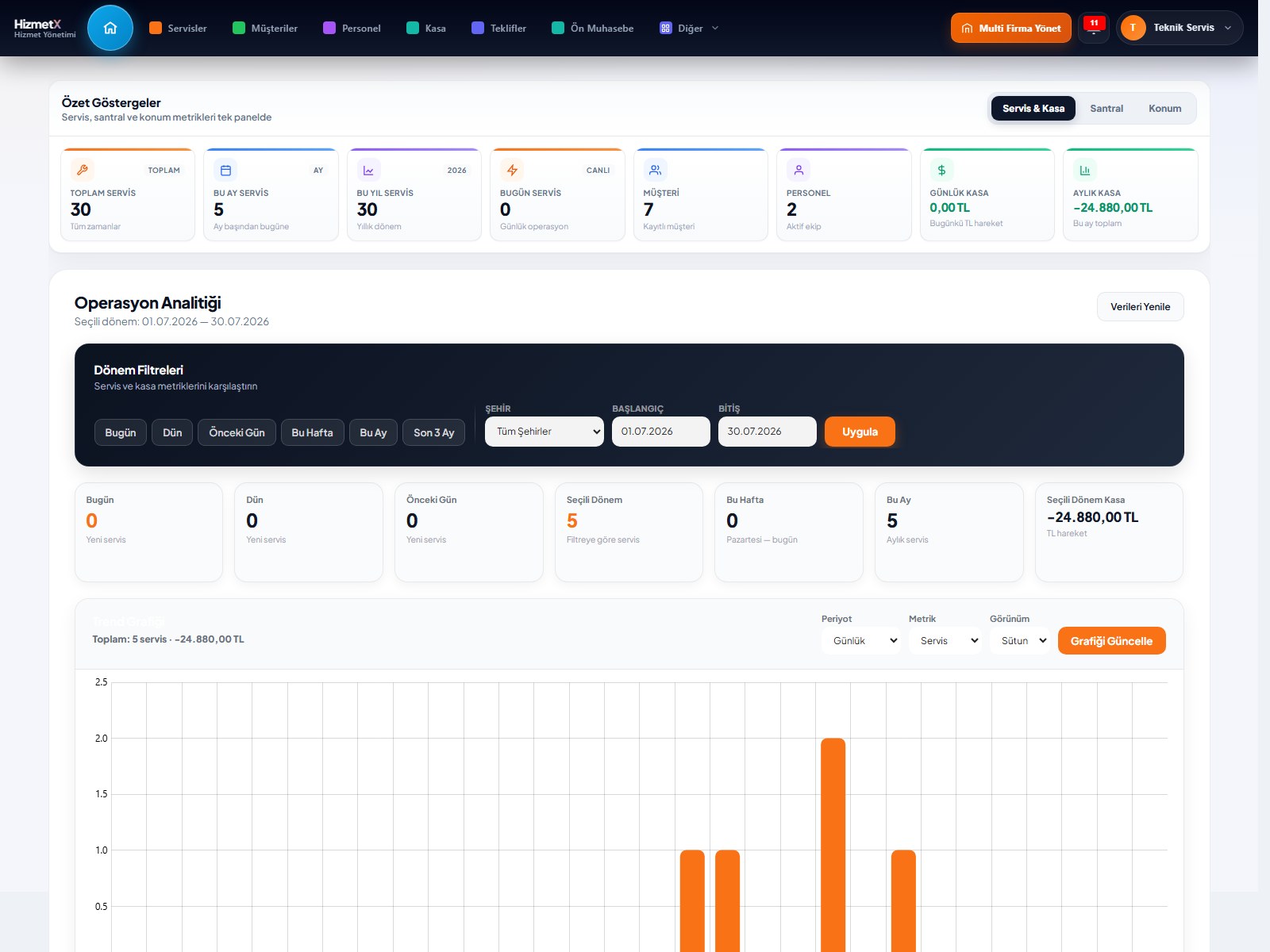
Task: Select the Dün period filter
Action: (x=172, y=432)
